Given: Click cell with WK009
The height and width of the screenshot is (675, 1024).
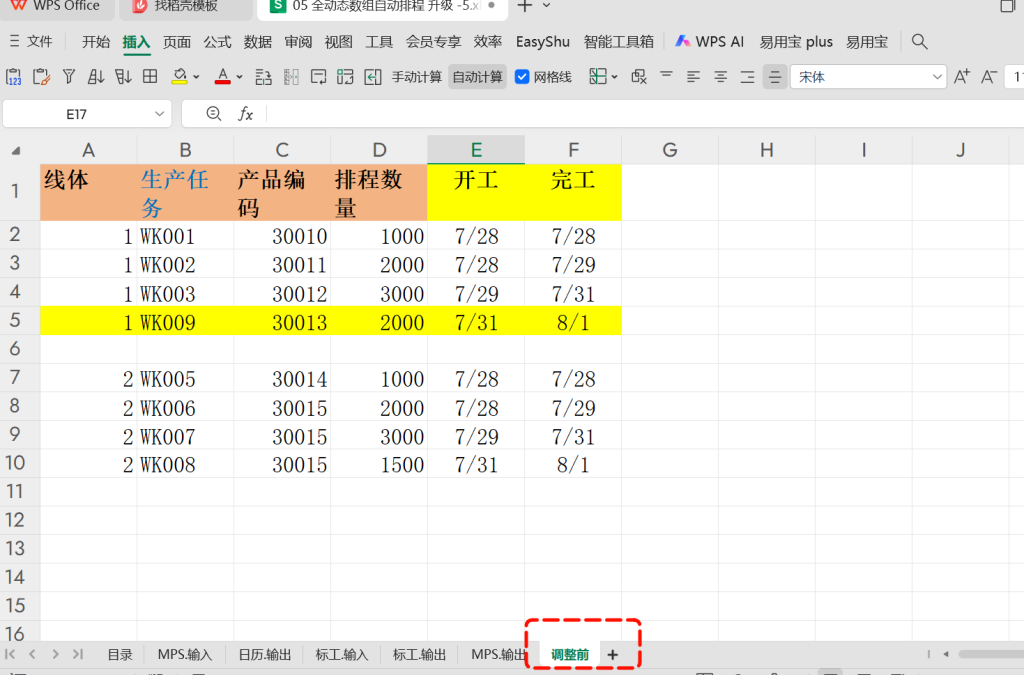Looking at the screenshot, I should tap(185, 322).
